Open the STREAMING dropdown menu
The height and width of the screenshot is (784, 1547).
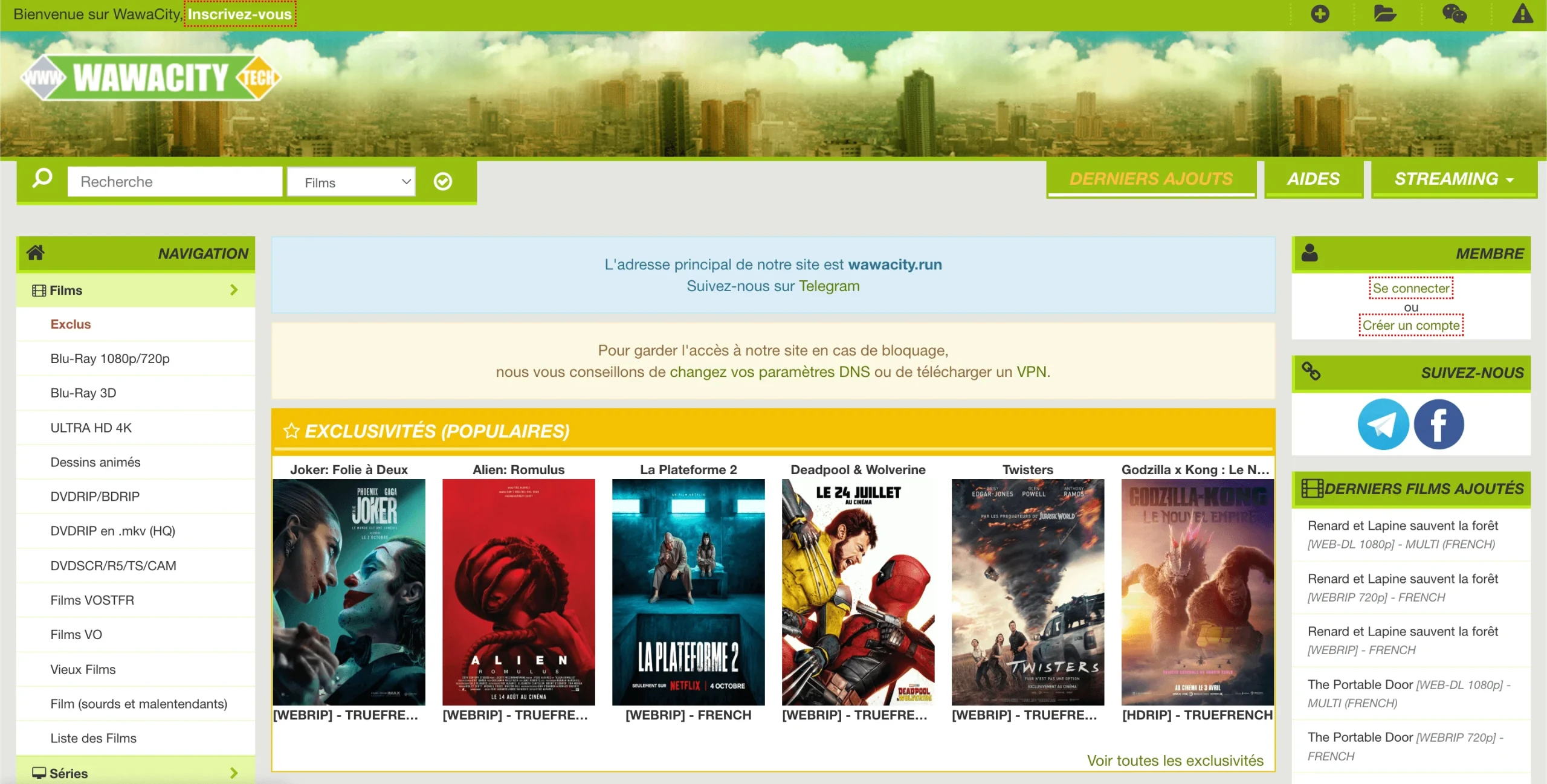click(1454, 179)
